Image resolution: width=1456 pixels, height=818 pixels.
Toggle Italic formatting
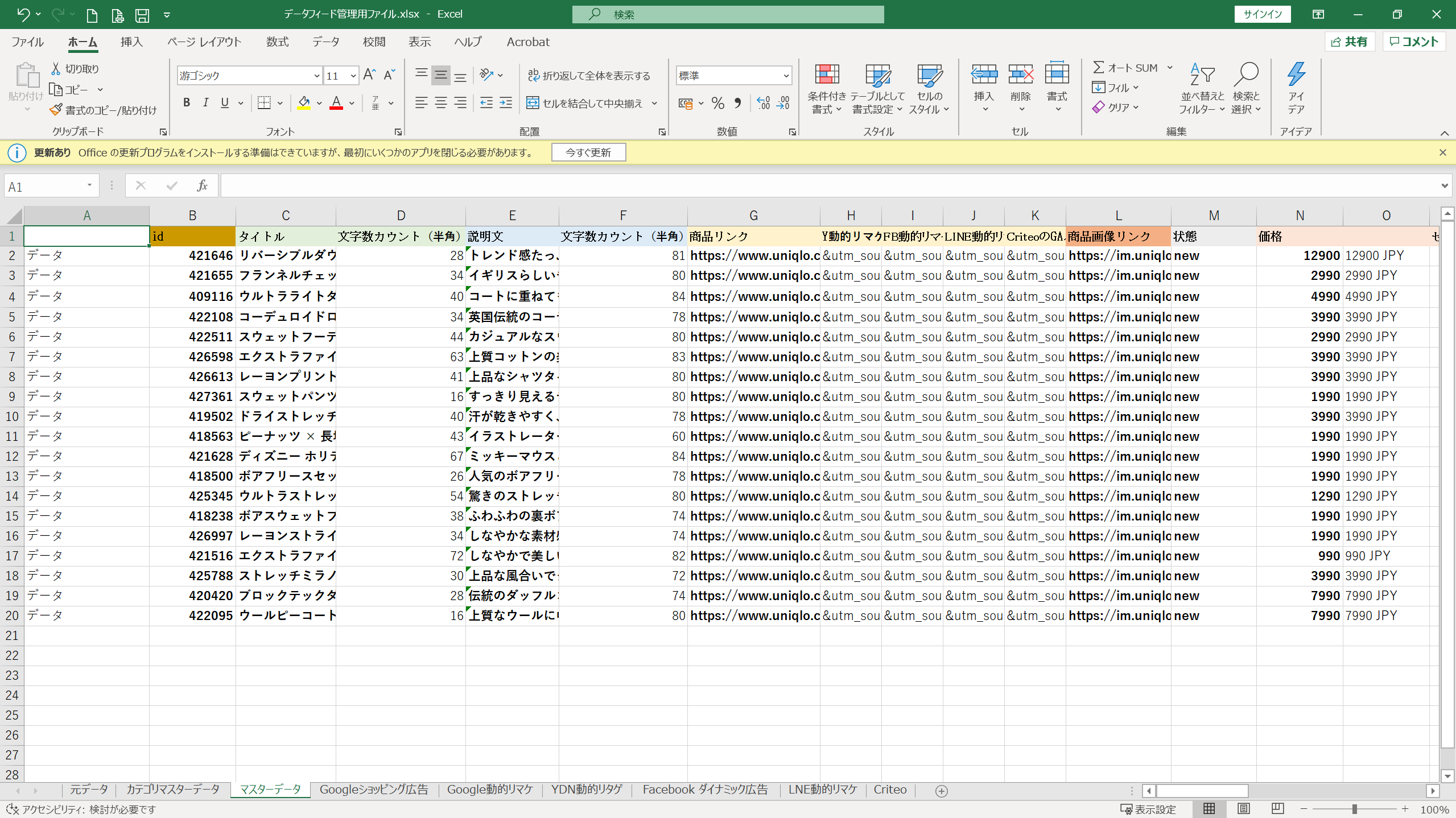(206, 103)
